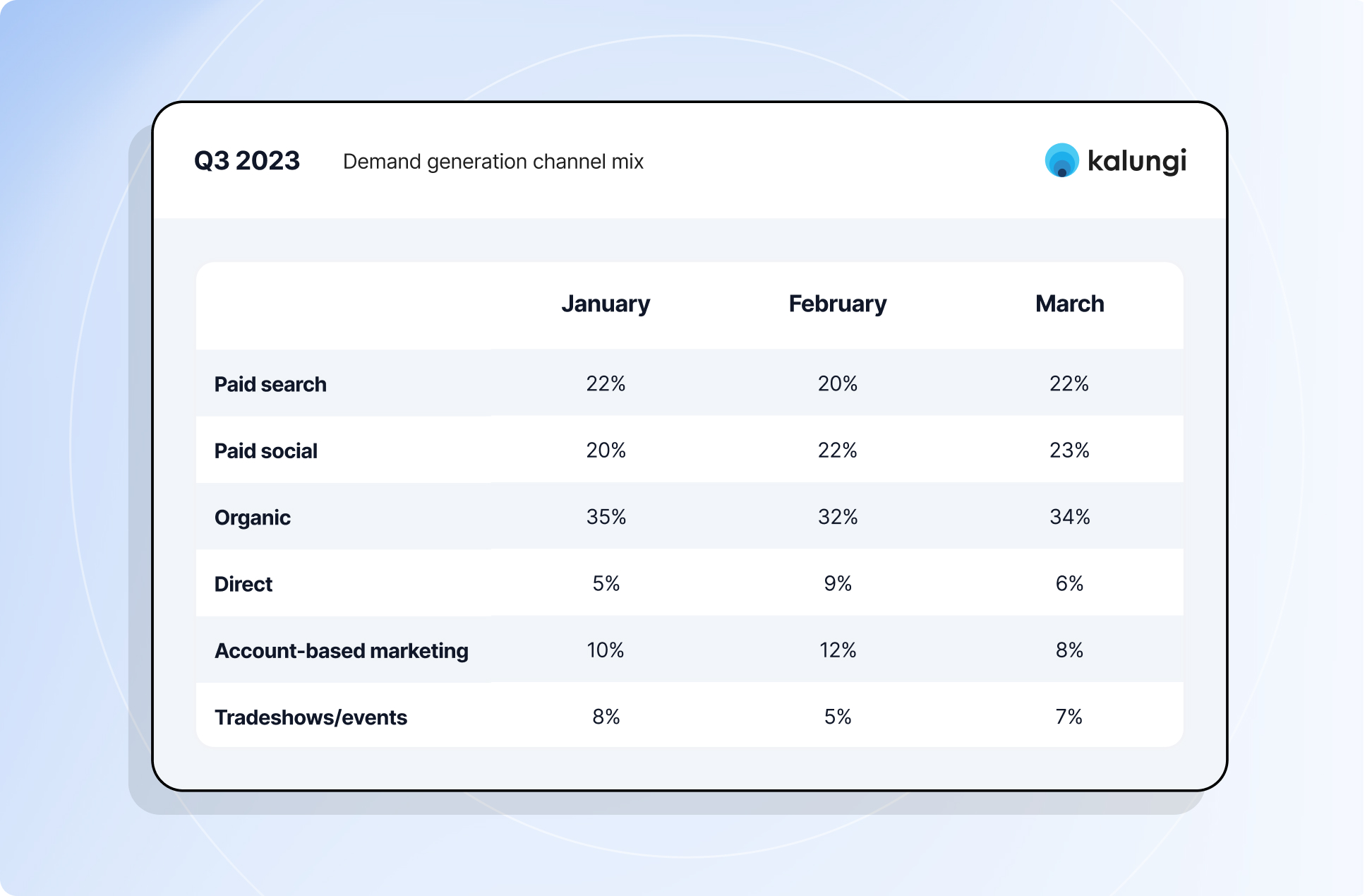Click Account-based marketing's February value 12%
The image size is (1372, 896).
click(837, 650)
